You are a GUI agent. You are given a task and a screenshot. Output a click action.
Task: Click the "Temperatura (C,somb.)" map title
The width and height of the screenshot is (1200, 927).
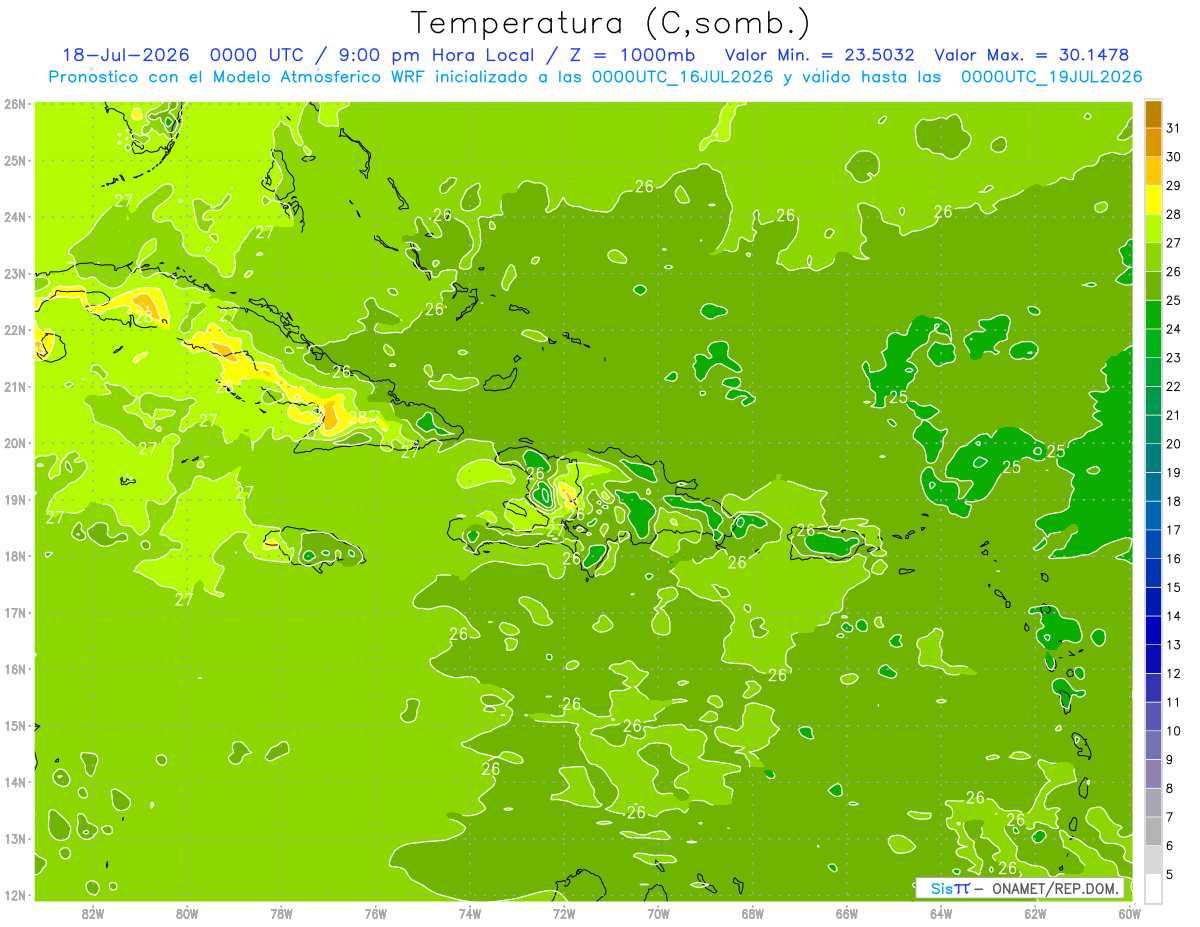tap(611, 23)
